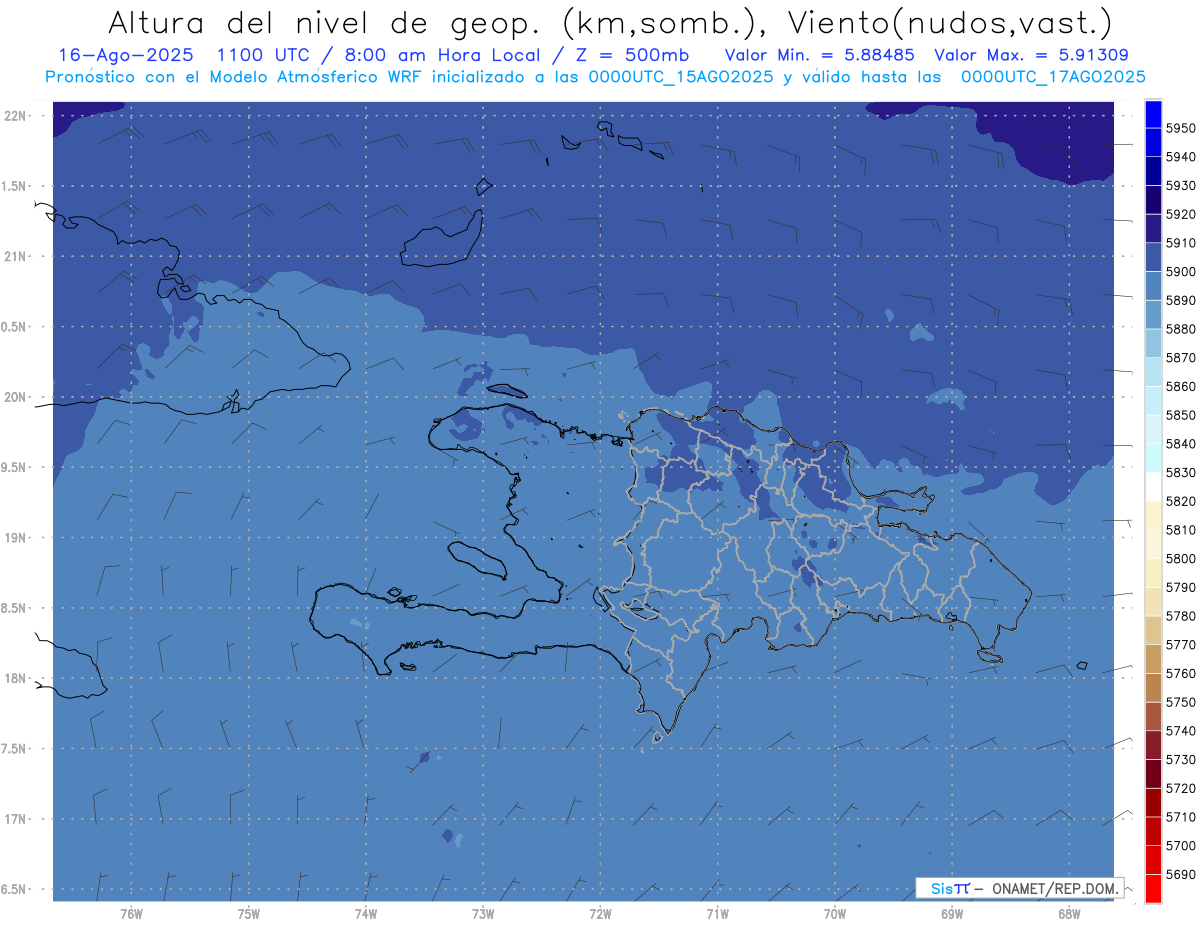
Task: Click the '21N' latitude label
Action: click(x=15, y=257)
